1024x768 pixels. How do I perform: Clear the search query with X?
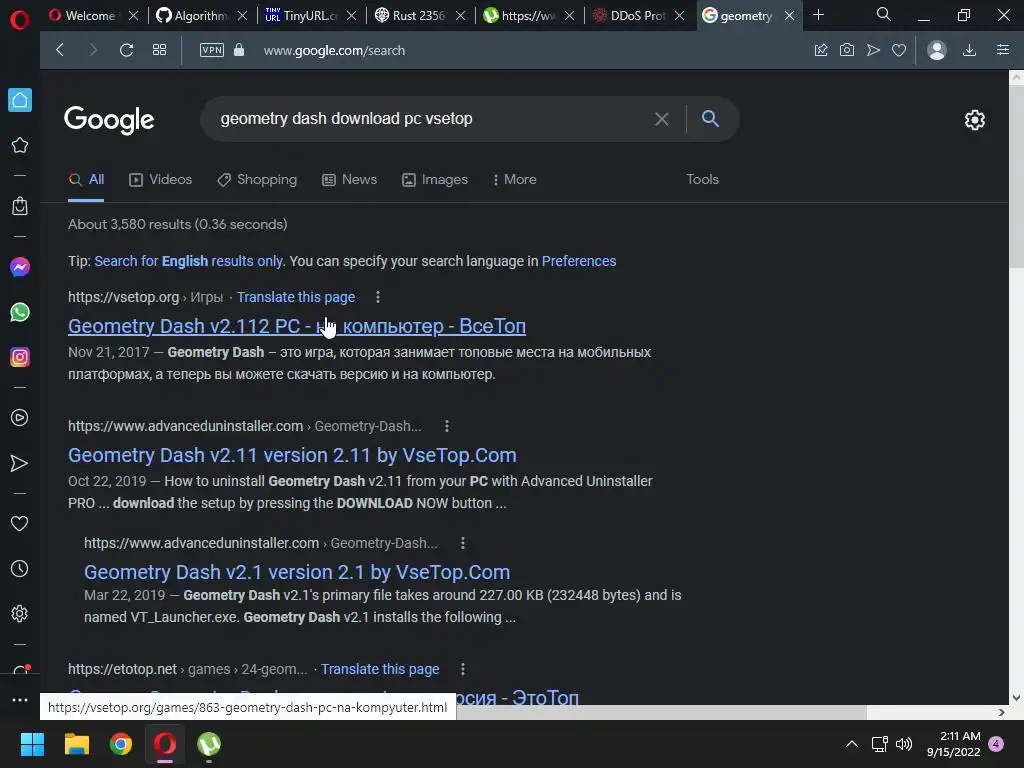662,119
